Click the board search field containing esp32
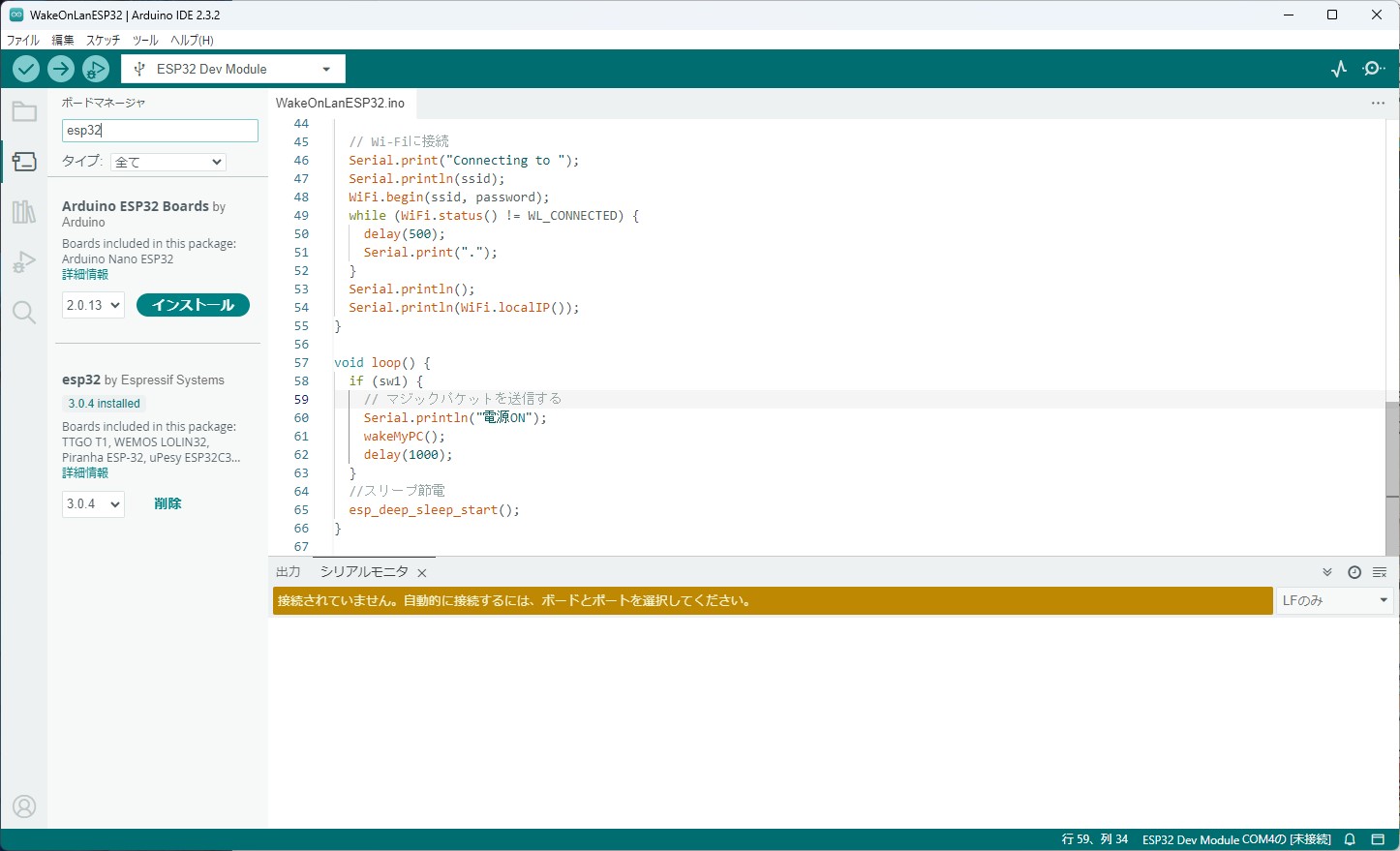Screen dimensions: 1400x851 (160, 131)
